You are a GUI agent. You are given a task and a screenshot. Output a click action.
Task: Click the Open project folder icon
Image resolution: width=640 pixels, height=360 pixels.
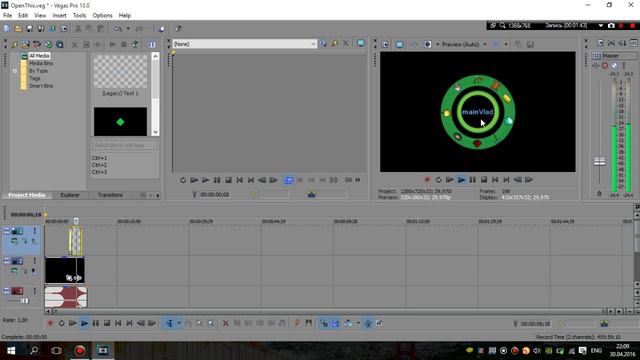[x=18, y=29]
